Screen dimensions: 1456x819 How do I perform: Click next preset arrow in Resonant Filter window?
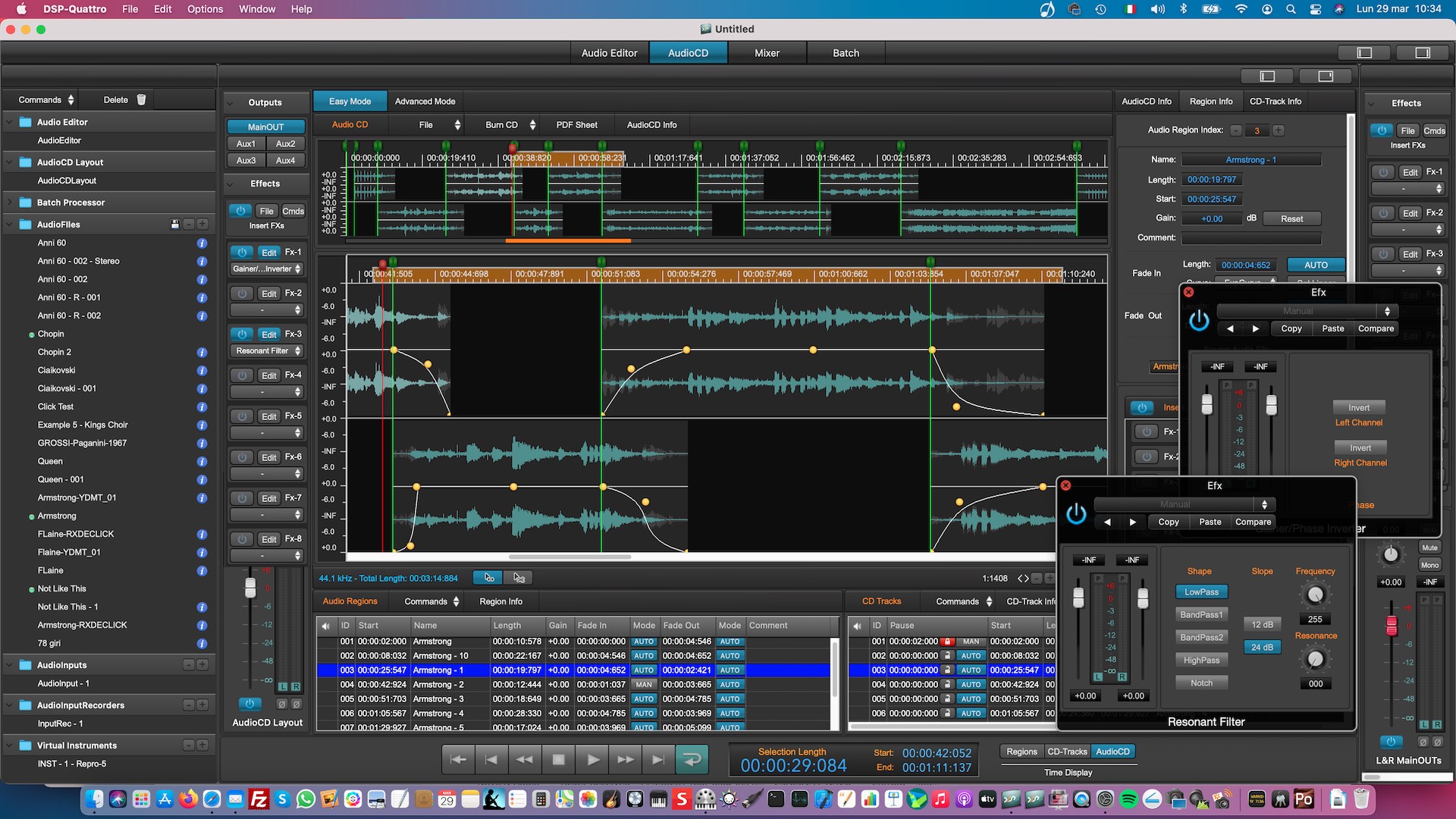1133,522
